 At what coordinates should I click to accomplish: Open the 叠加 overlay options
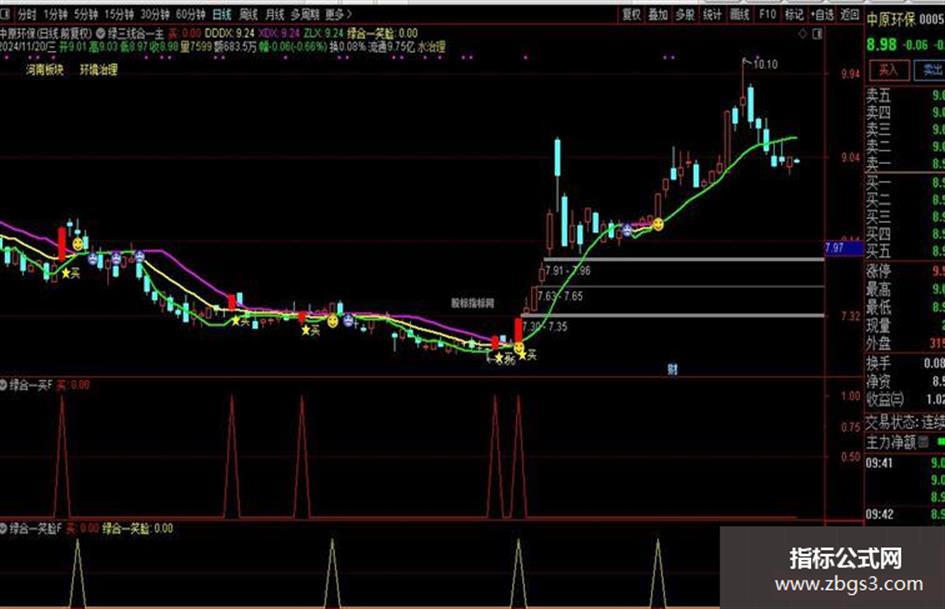(x=658, y=14)
